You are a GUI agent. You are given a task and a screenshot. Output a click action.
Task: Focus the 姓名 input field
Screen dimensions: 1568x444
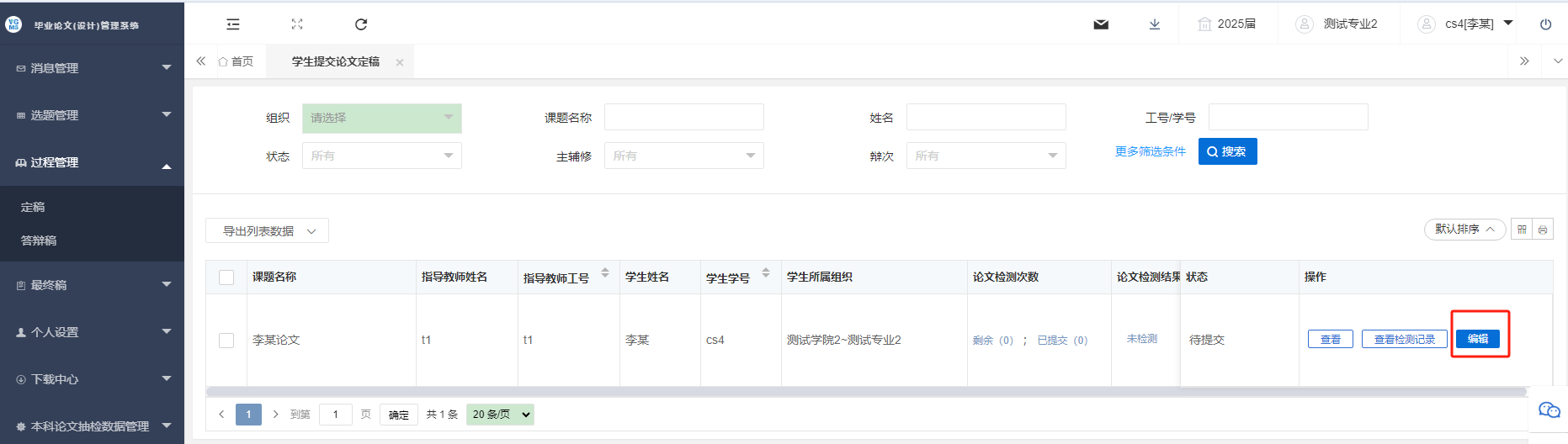click(x=986, y=117)
